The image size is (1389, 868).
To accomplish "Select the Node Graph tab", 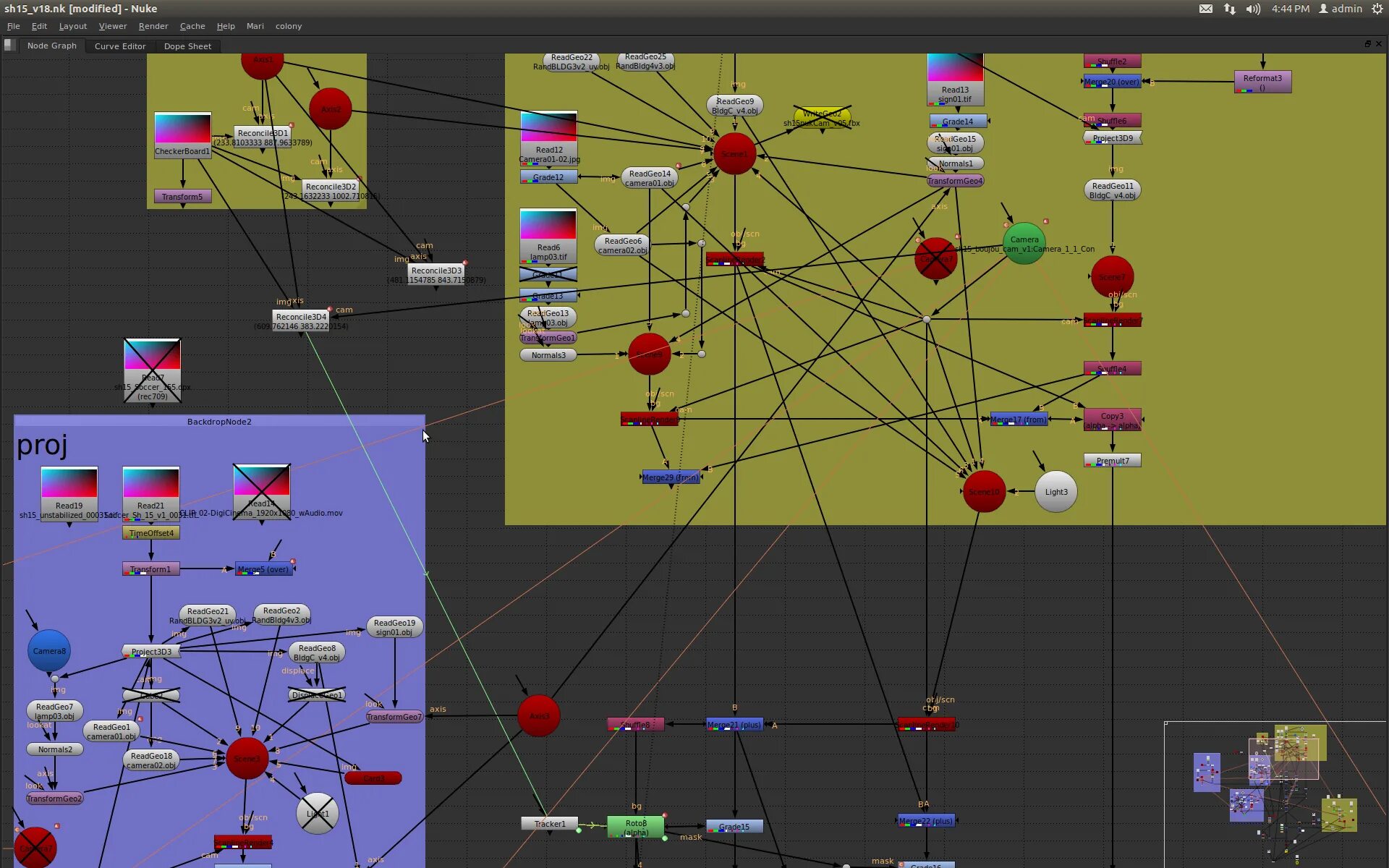I will click(51, 46).
